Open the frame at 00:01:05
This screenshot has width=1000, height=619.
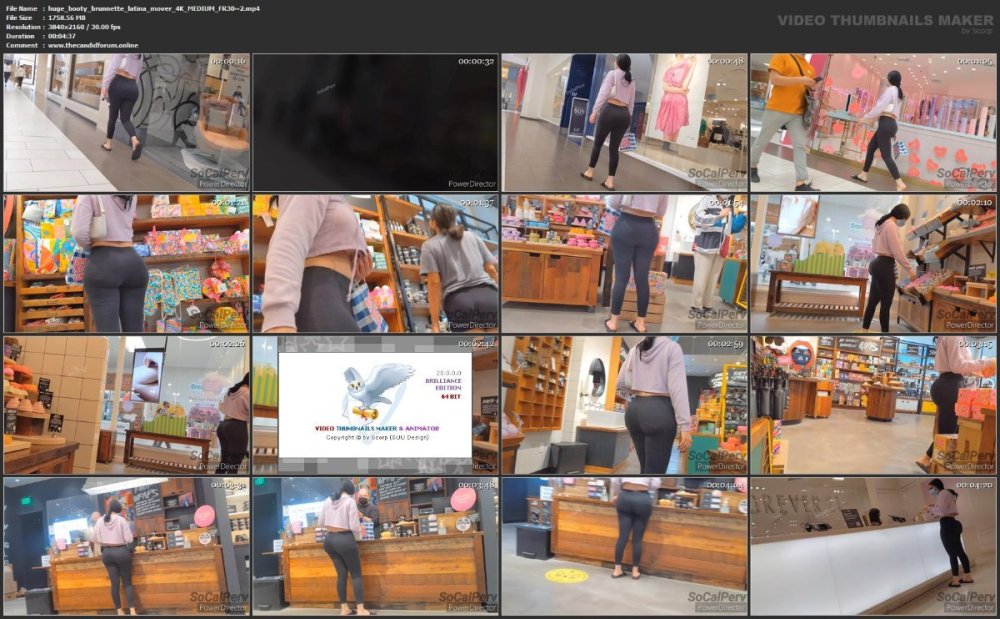click(873, 122)
